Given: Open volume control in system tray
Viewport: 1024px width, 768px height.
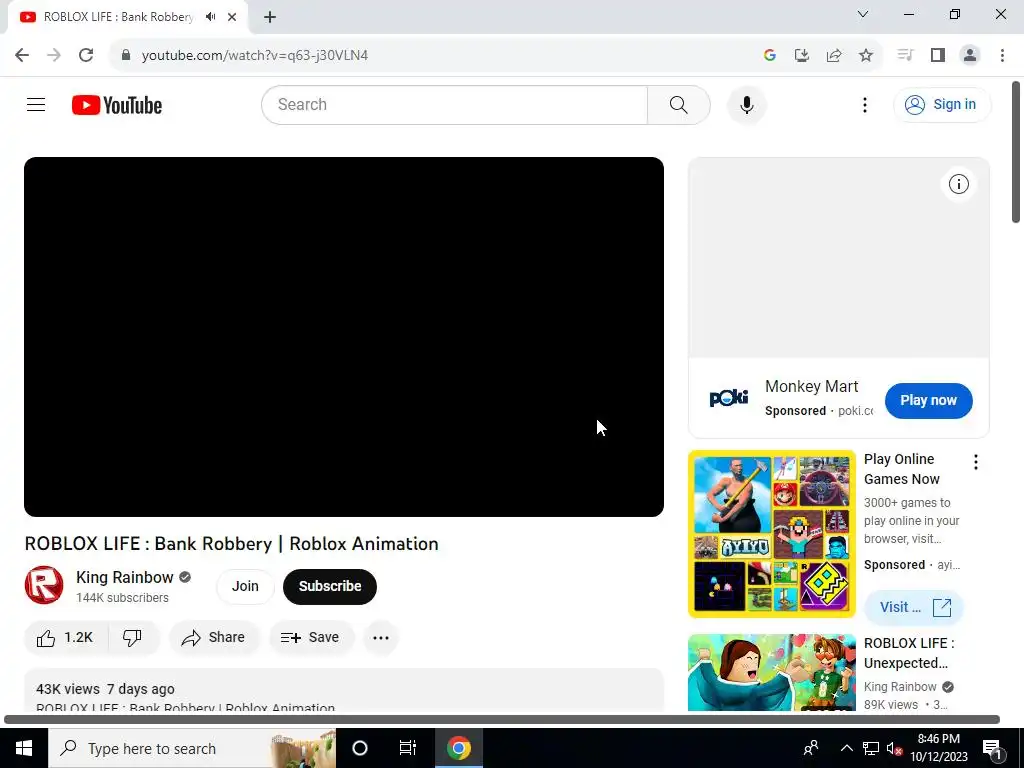Looking at the screenshot, I should pos(894,748).
